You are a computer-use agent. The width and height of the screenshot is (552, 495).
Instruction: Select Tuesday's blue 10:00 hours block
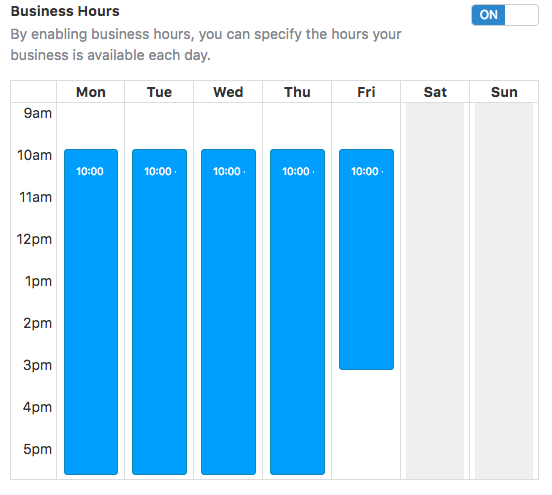159,312
